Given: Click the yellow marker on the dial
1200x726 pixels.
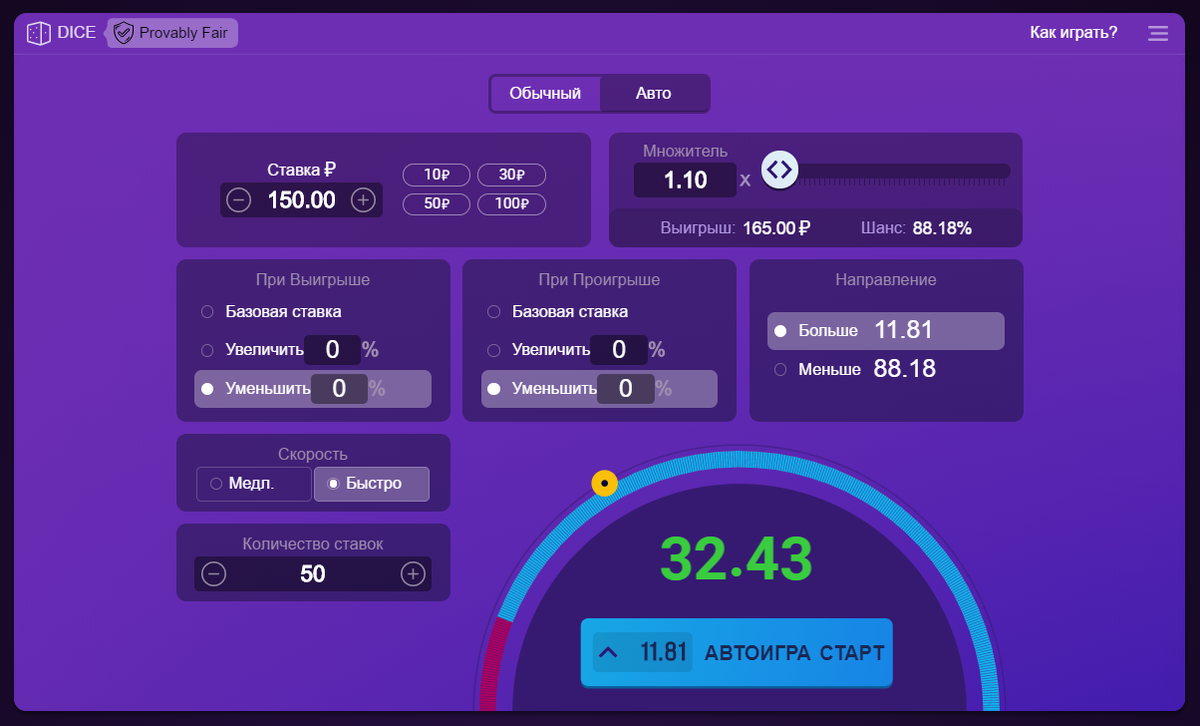Looking at the screenshot, I should pyautogui.click(x=604, y=484).
